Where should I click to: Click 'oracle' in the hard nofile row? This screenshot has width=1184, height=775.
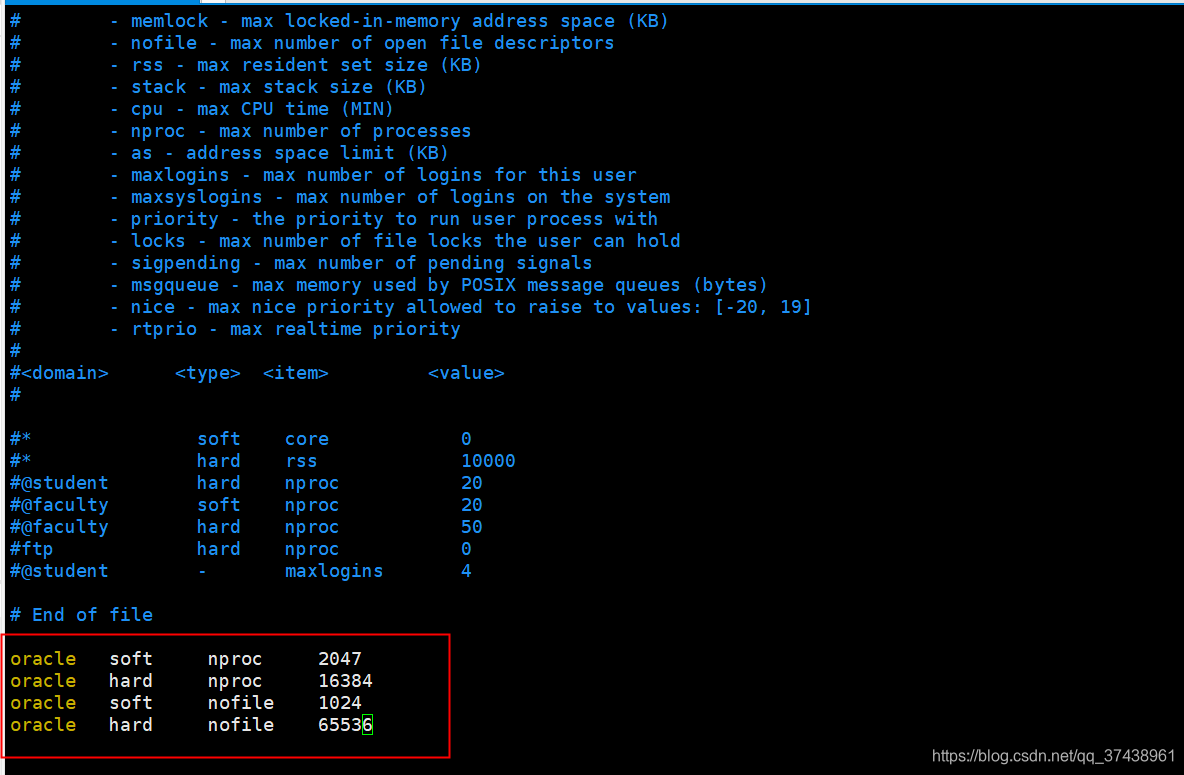[43, 725]
